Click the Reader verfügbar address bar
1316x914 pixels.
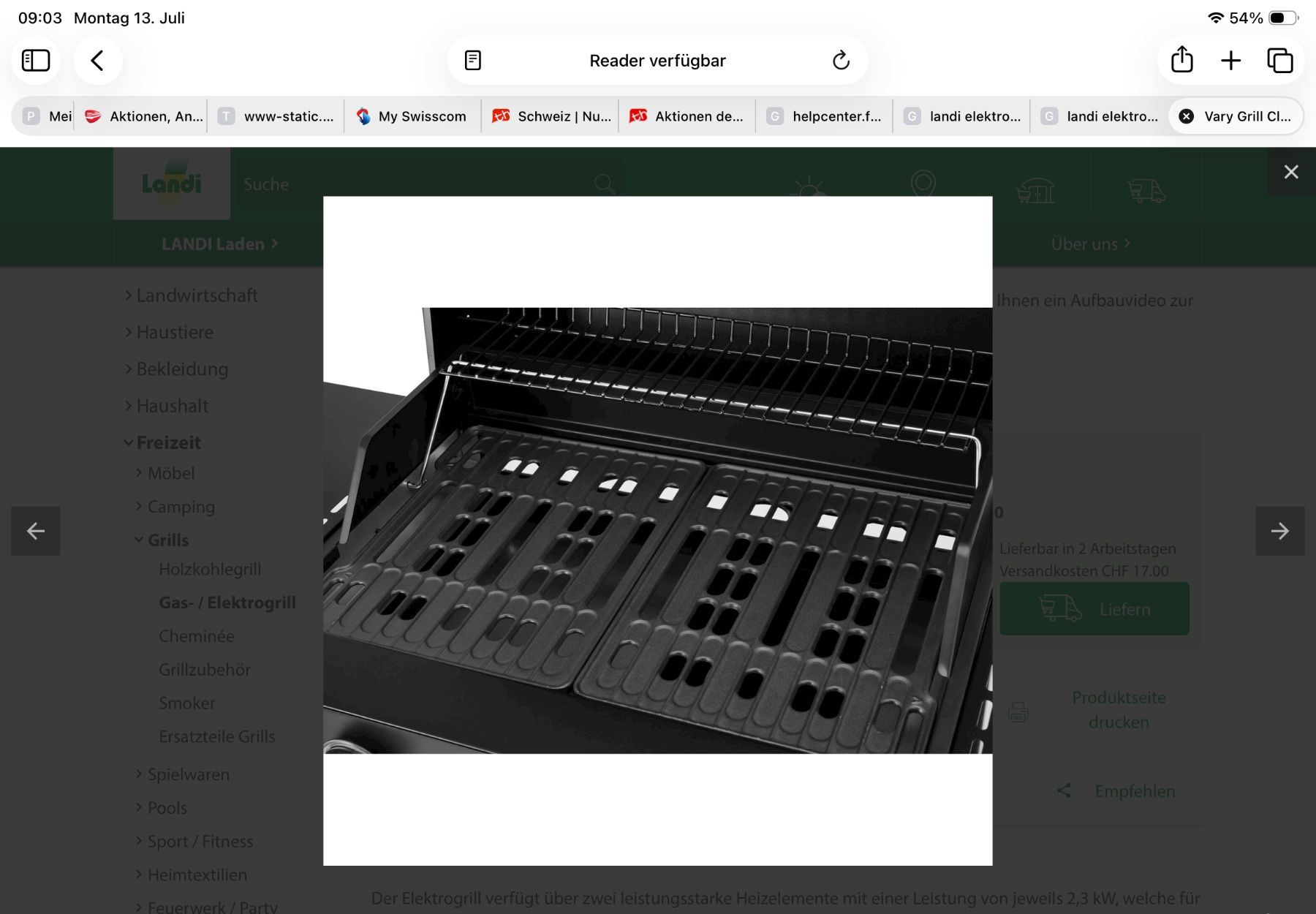[x=657, y=60]
